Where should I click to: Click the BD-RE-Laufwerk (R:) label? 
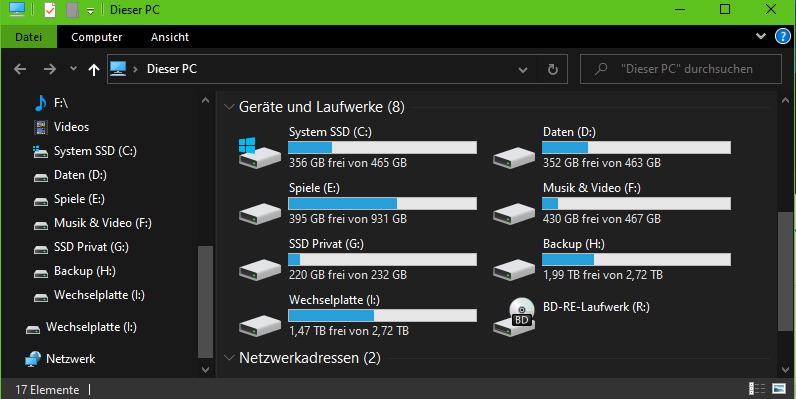pos(596,307)
